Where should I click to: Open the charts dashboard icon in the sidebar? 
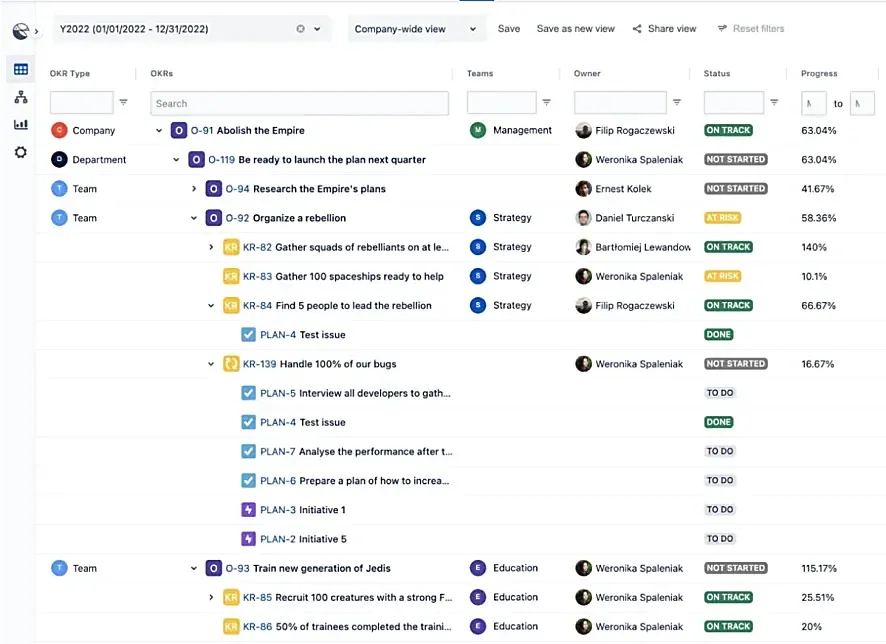click(20, 124)
